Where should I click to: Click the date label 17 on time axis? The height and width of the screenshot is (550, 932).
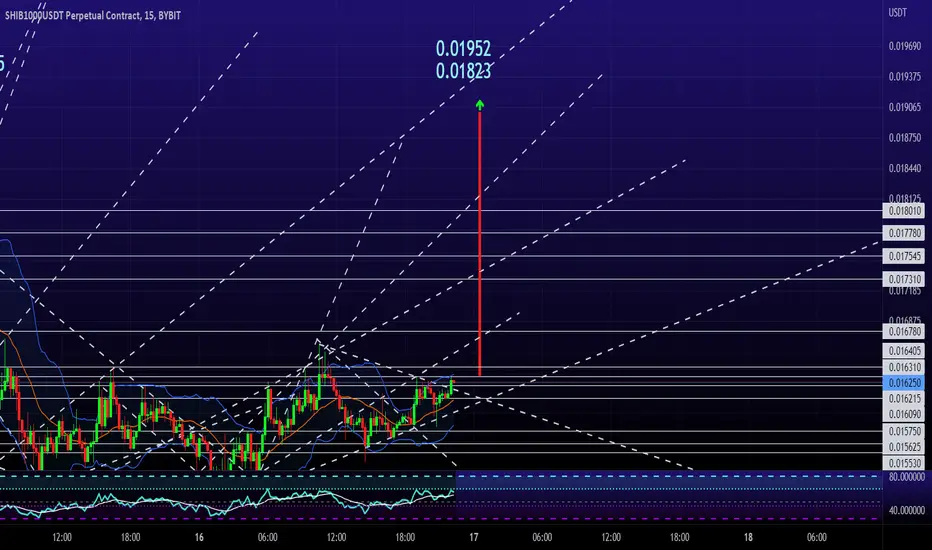(x=474, y=538)
